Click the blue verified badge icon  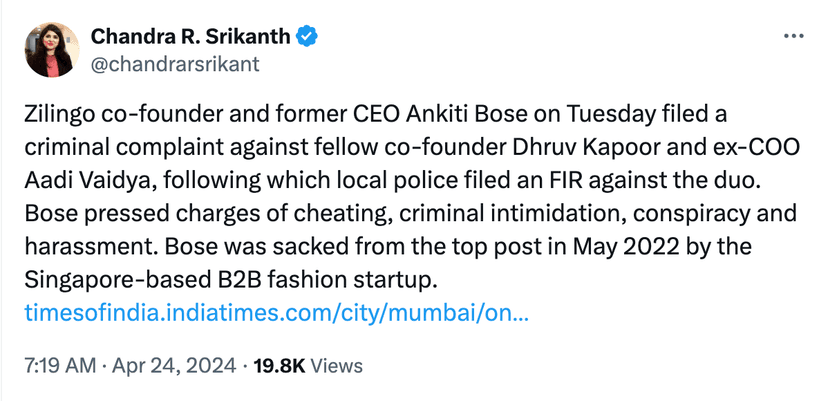(310, 38)
